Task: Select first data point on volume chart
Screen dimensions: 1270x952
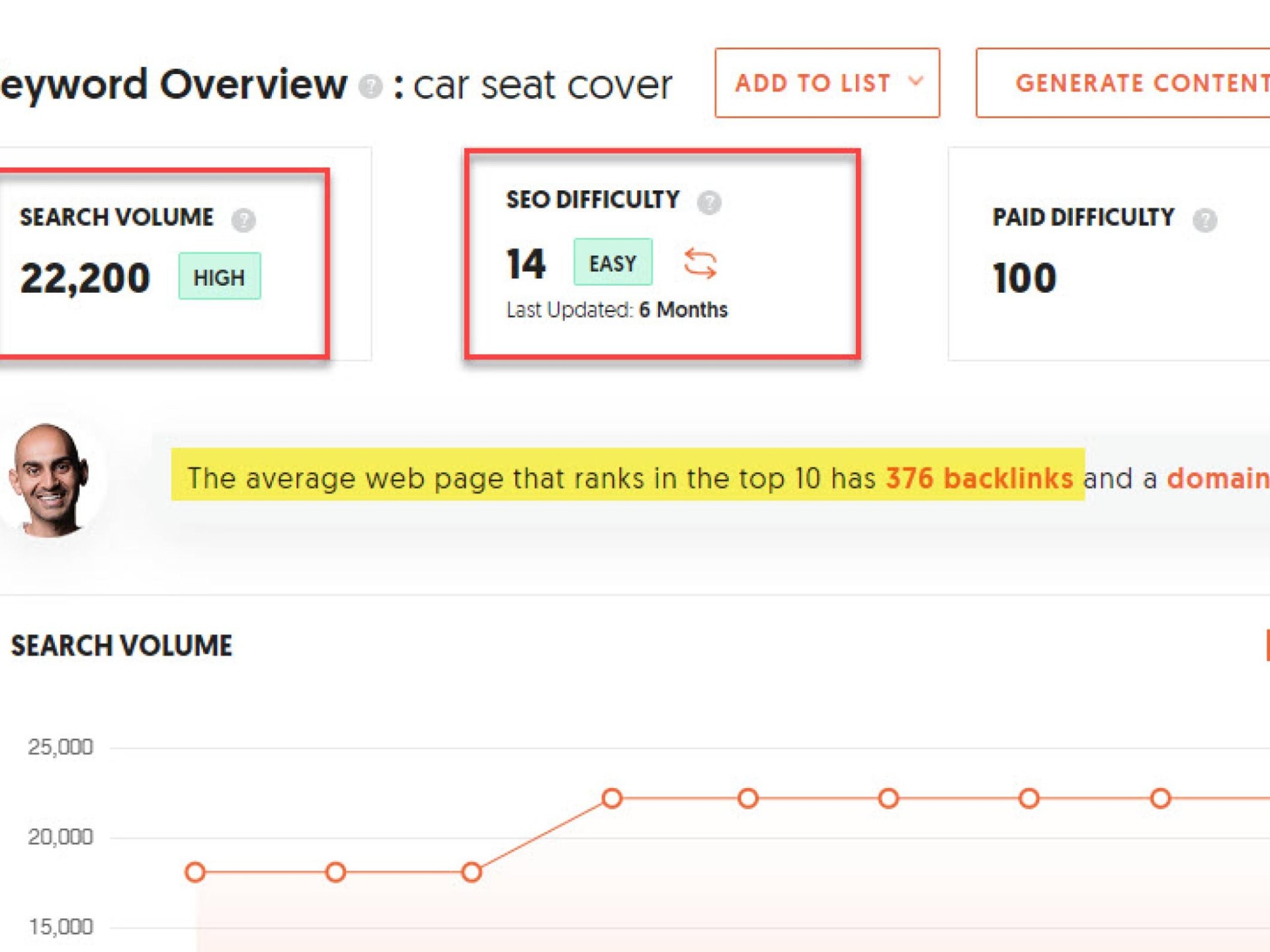Action: pyautogui.click(x=195, y=872)
